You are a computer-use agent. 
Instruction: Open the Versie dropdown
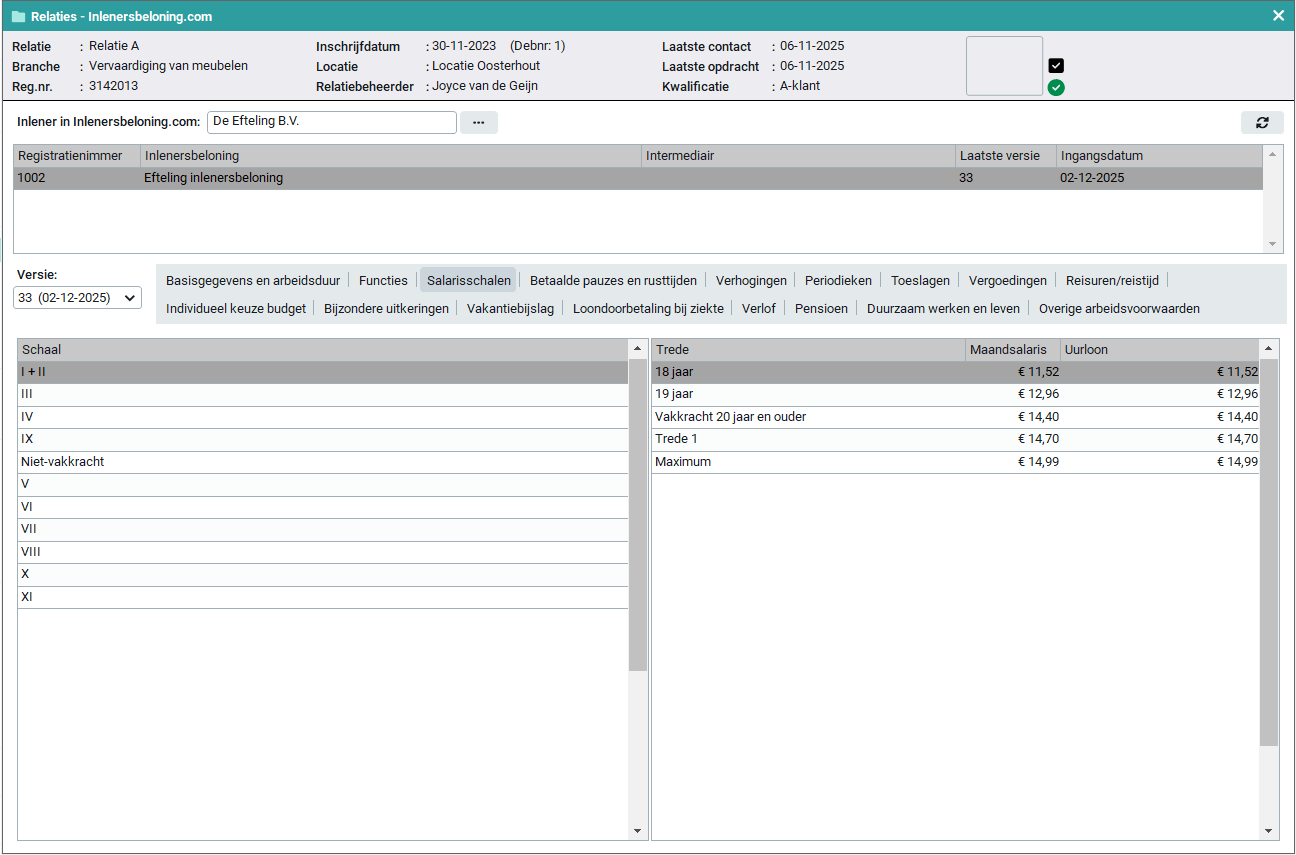(78, 298)
